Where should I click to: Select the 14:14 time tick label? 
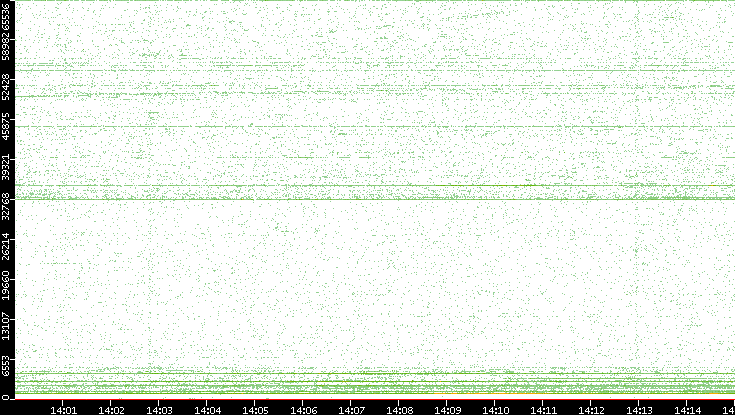[x=687, y=410]
